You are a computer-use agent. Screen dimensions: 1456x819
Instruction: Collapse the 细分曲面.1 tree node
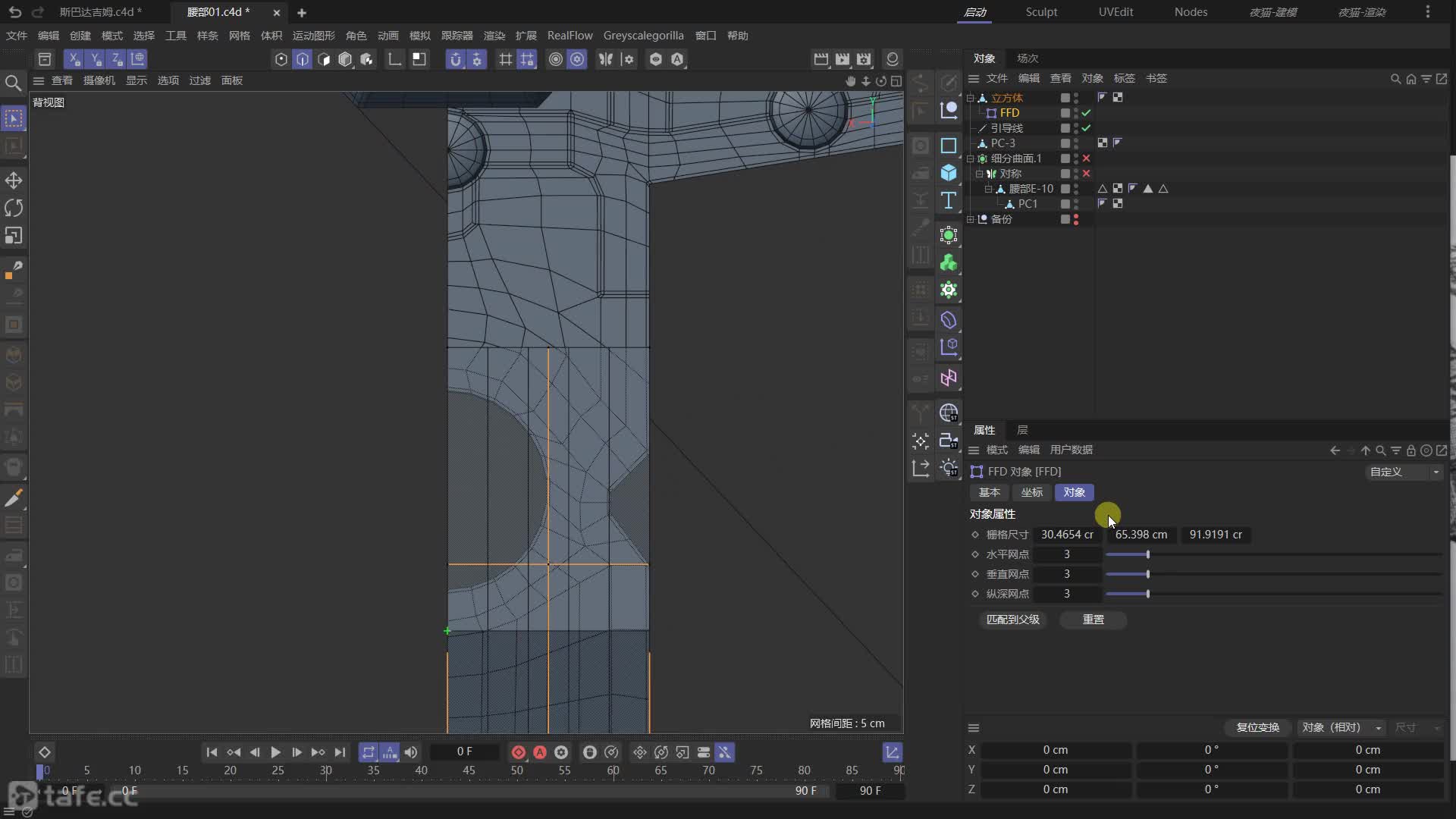click(x=970, y=158)
